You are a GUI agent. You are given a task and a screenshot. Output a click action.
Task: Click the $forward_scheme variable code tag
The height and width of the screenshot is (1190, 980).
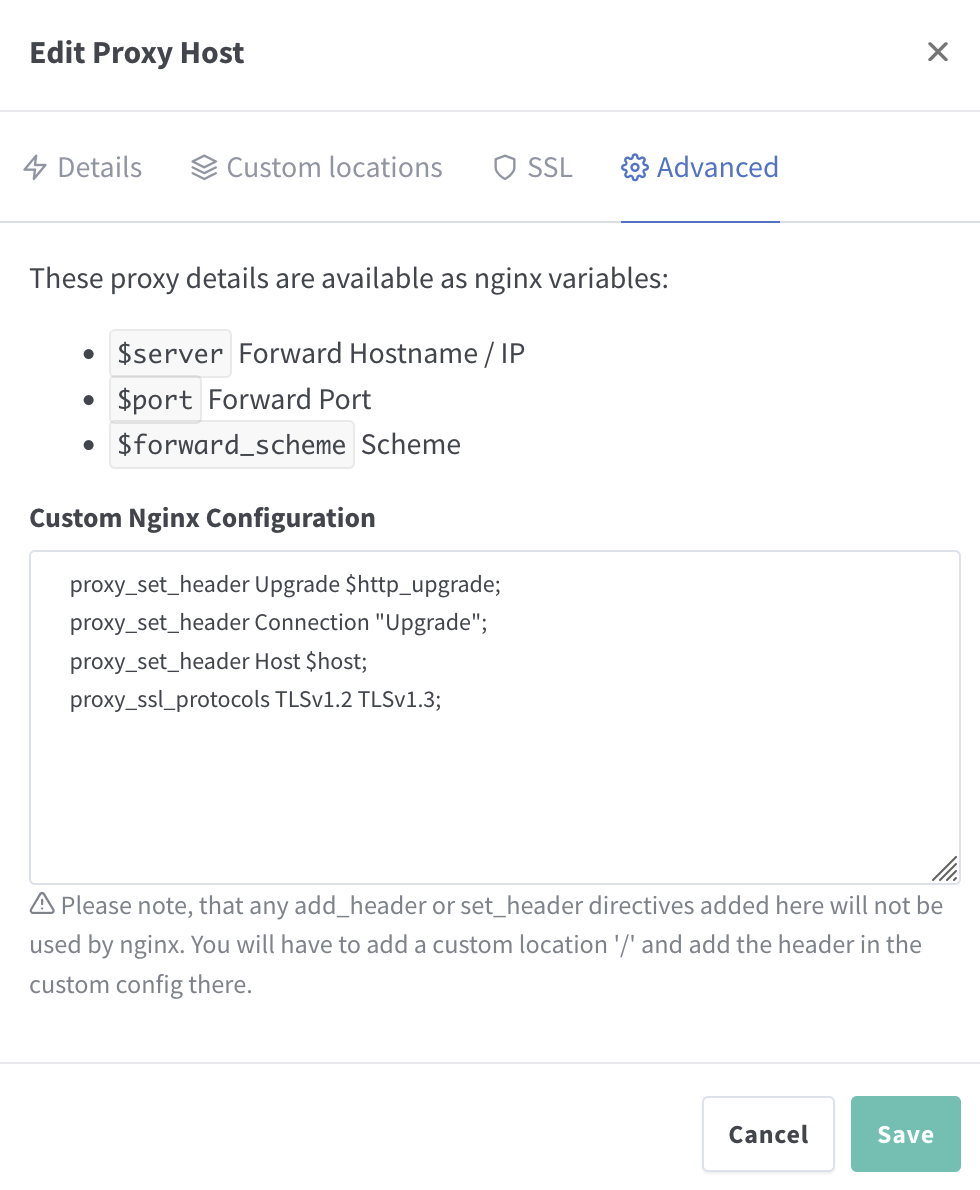tap(232, 444)
